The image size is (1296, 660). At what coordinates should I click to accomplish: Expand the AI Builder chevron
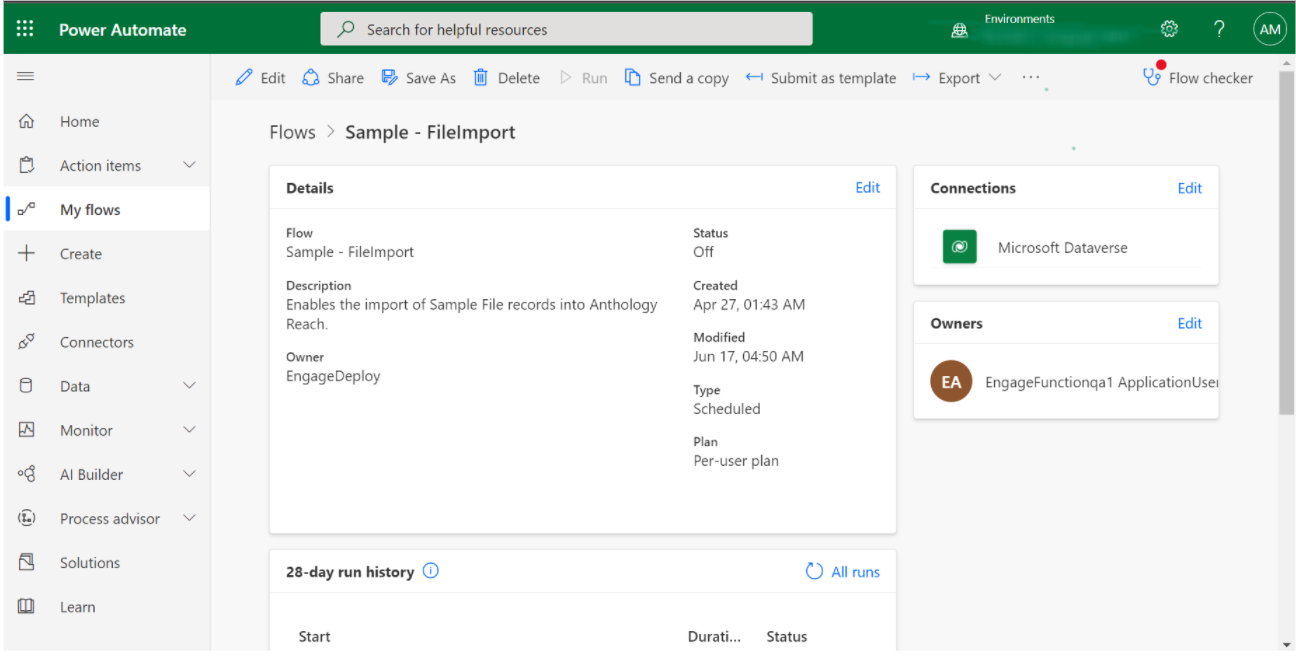point(189,474)
